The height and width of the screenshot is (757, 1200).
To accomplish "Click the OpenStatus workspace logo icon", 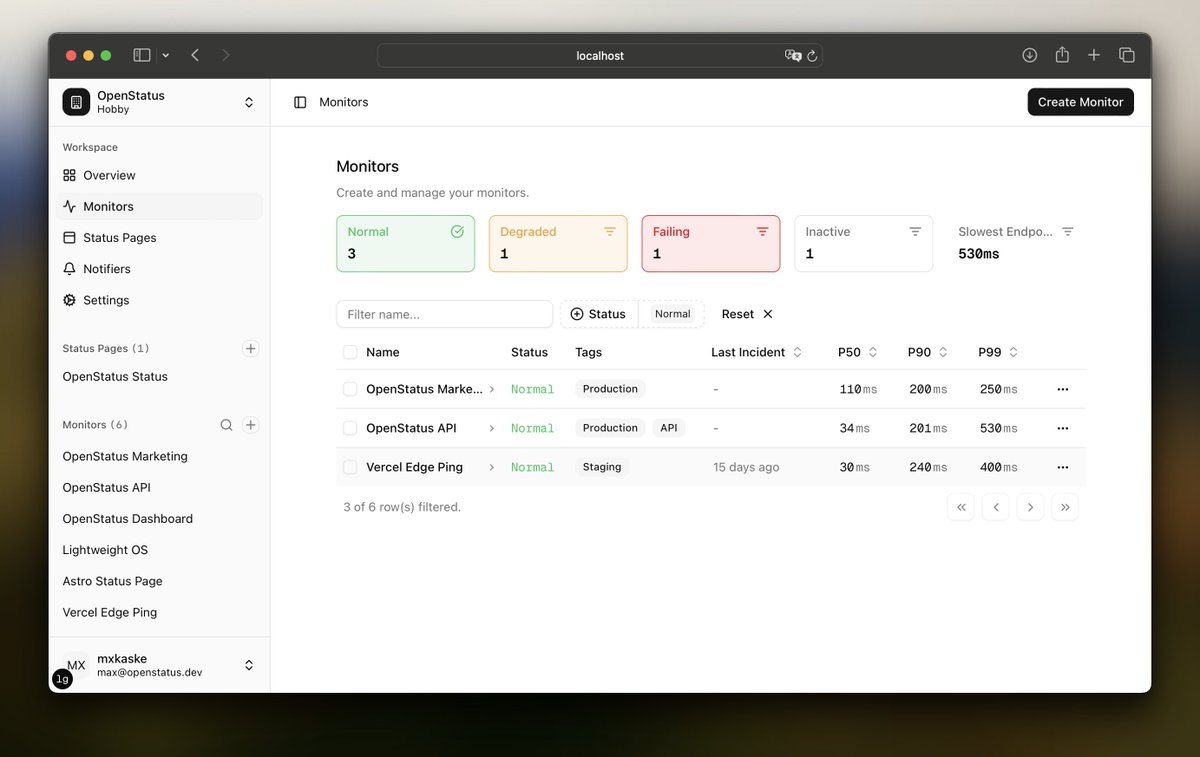I will point(76,102).
